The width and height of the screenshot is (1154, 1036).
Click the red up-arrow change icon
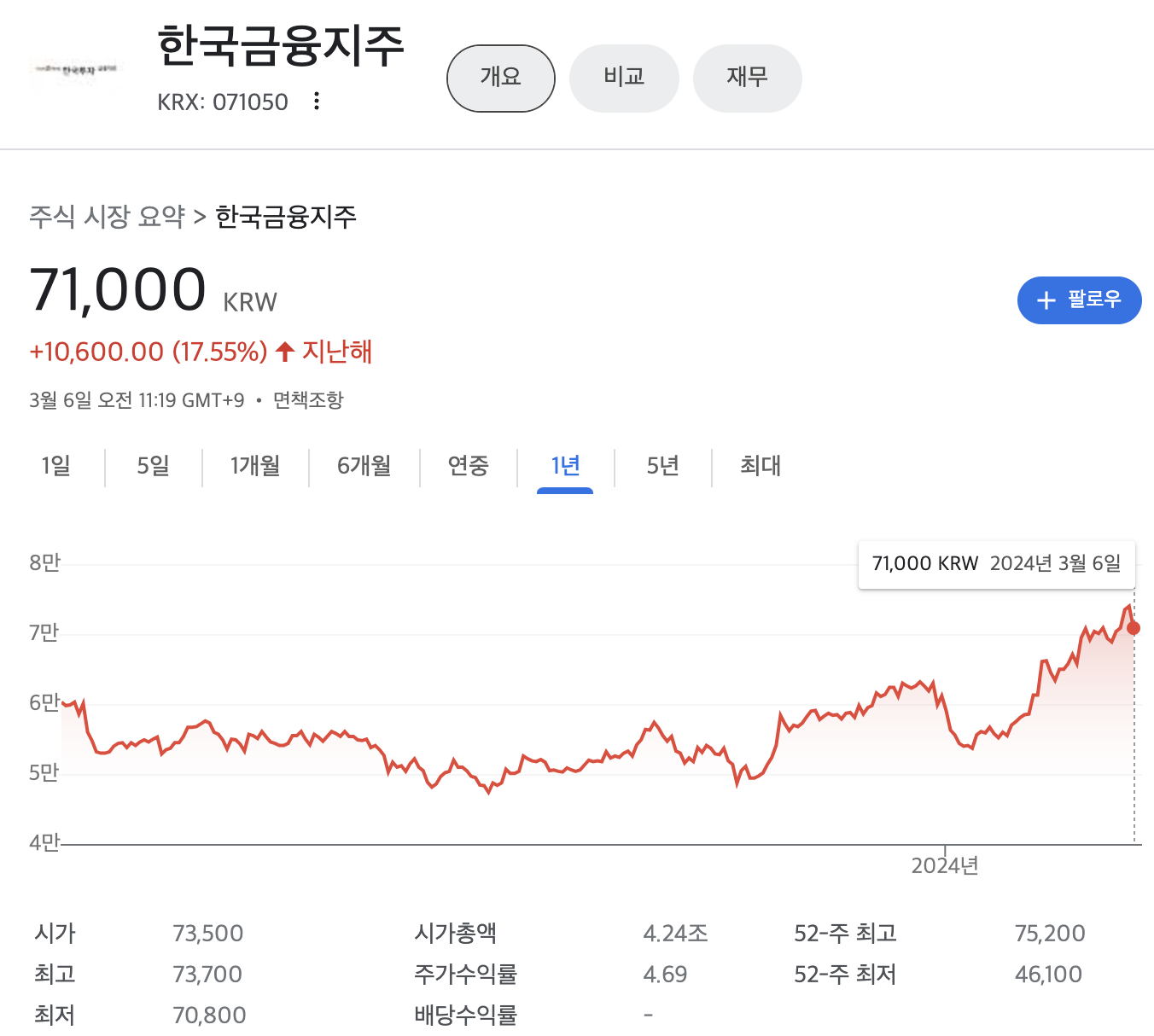pos(285,352)
